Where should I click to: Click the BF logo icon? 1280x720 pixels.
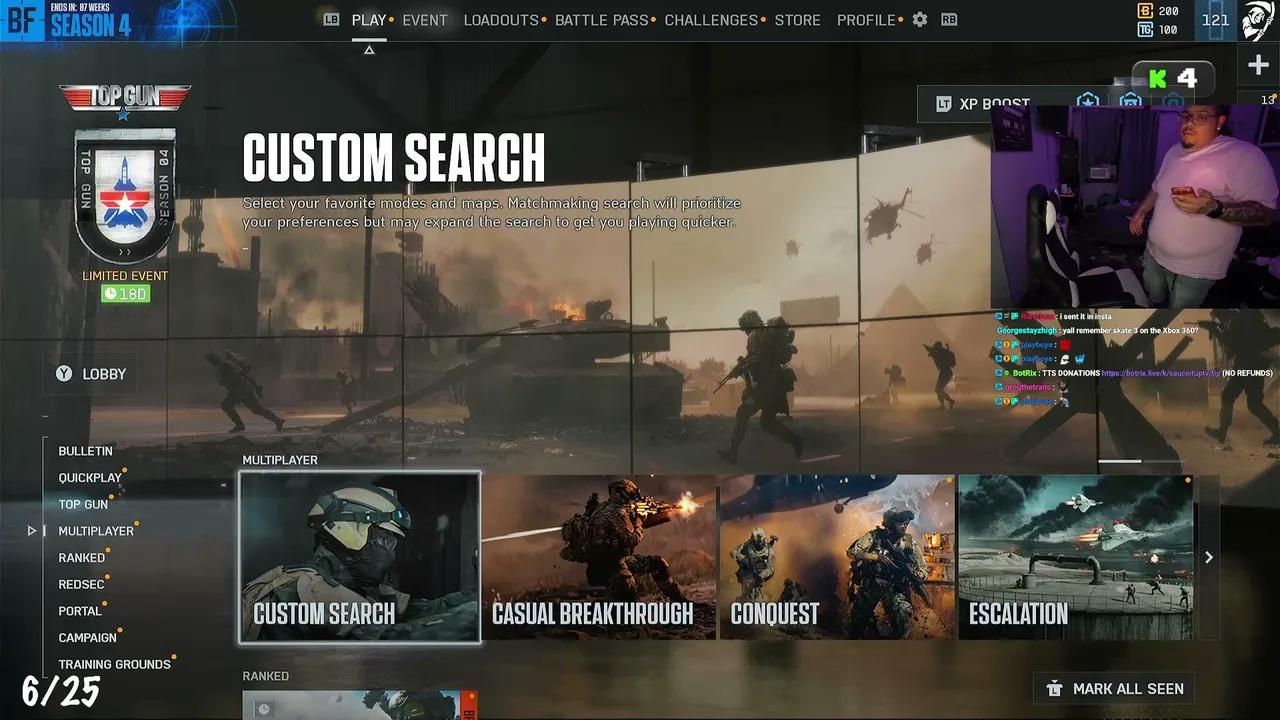(22, 20)
